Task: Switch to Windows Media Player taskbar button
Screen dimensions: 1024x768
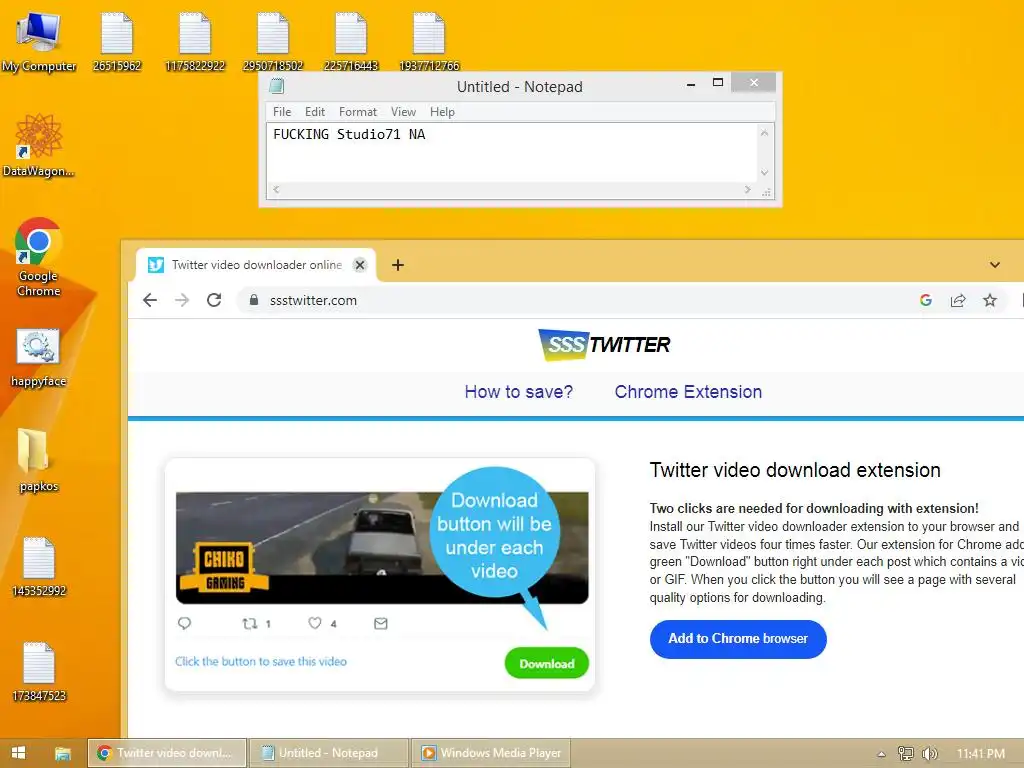Action: tap(491, 753)
